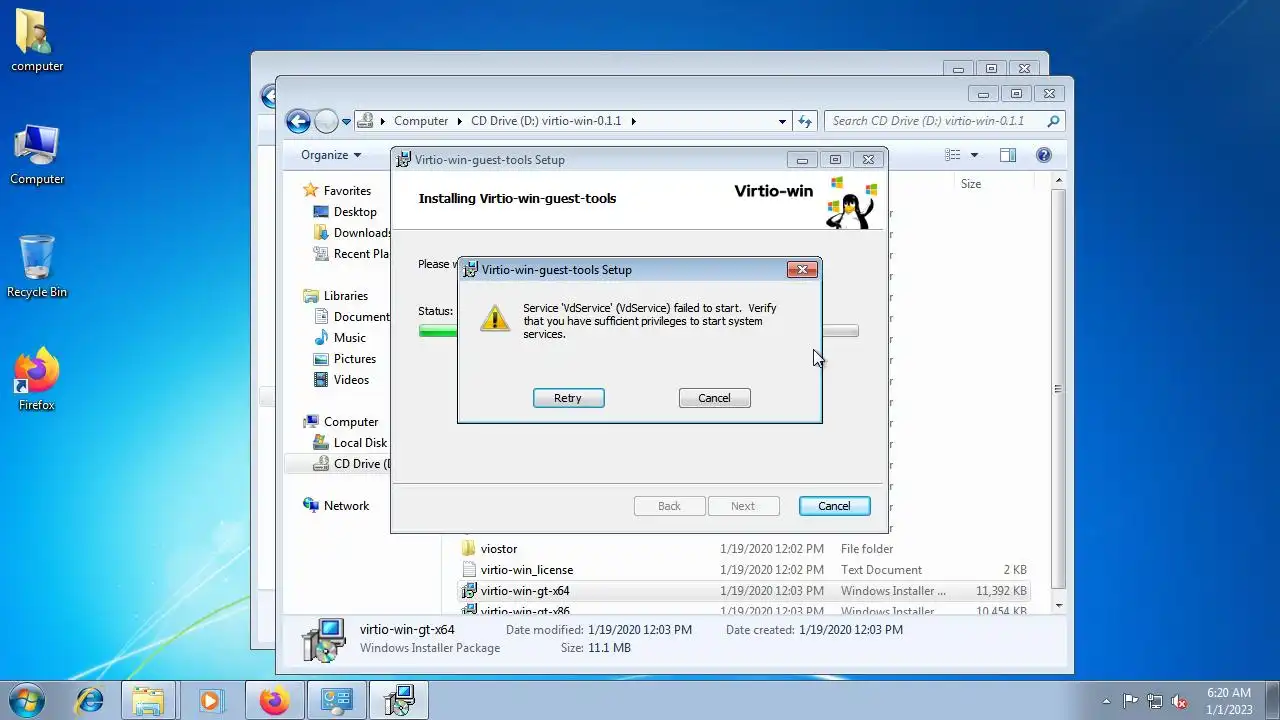Open the Firefox desktop shortcut
The height and width of the screenshot is (720, 1280).
click(x=37, y=381)
